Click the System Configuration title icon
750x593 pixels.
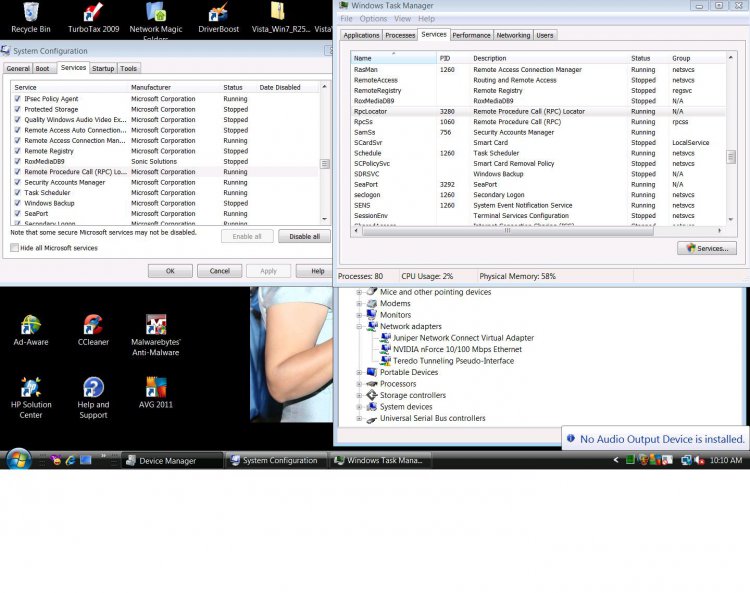5,50
